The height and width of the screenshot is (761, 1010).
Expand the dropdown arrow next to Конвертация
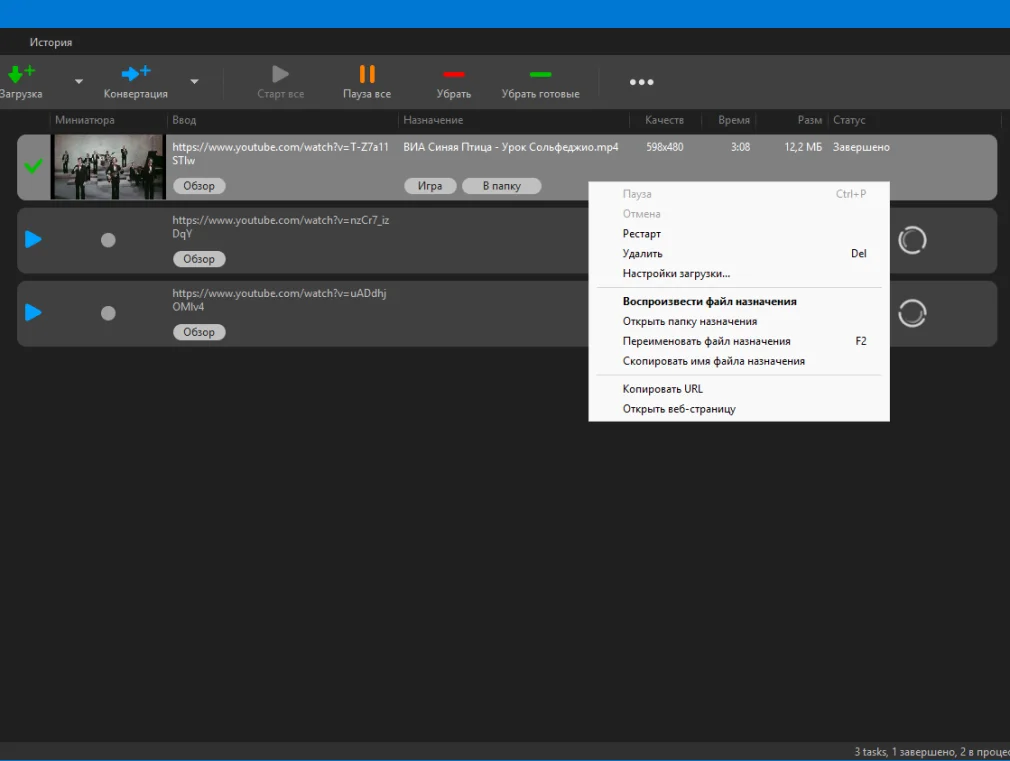point(194,82)
